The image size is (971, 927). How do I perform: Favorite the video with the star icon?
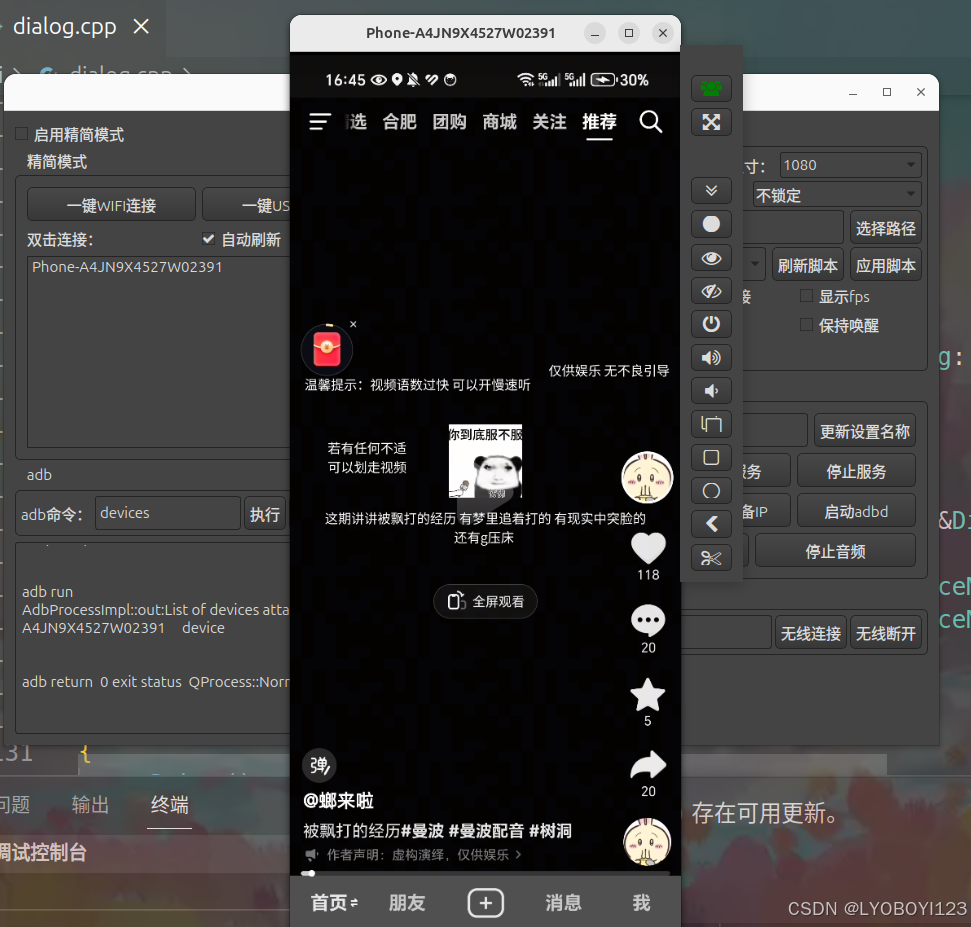pyautogui.click(x=648, y=694)
